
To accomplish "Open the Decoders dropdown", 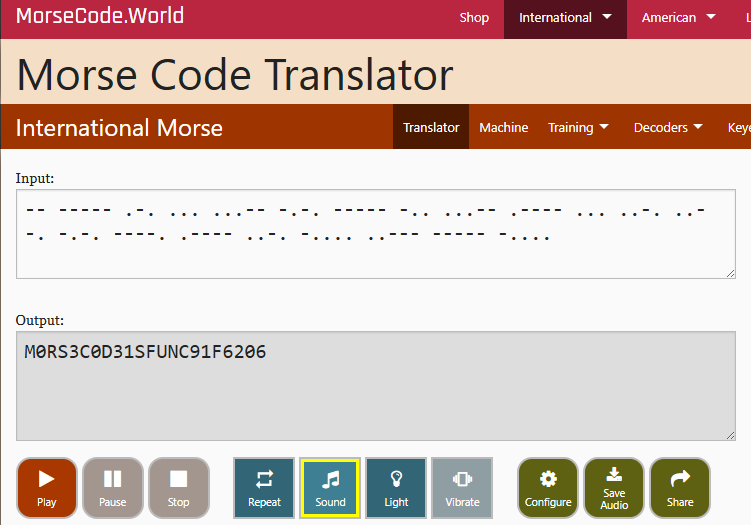I will coord(668,128).
